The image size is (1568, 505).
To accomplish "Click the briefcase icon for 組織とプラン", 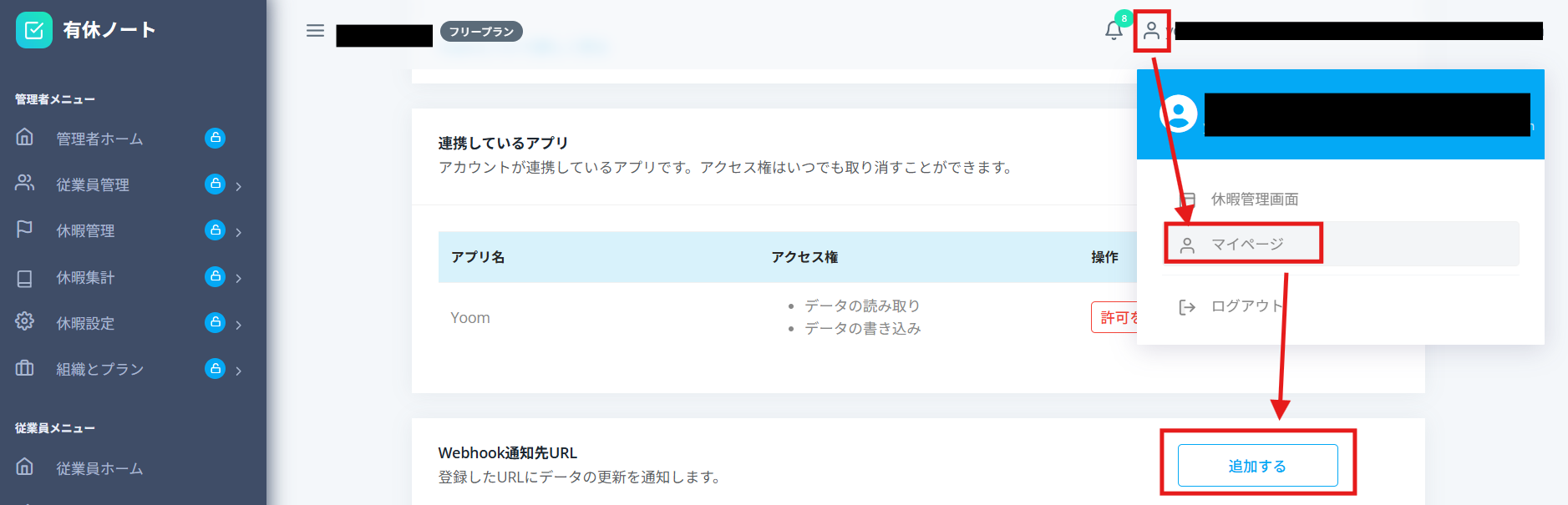I will pyautogui.click(x=25, y=367).
